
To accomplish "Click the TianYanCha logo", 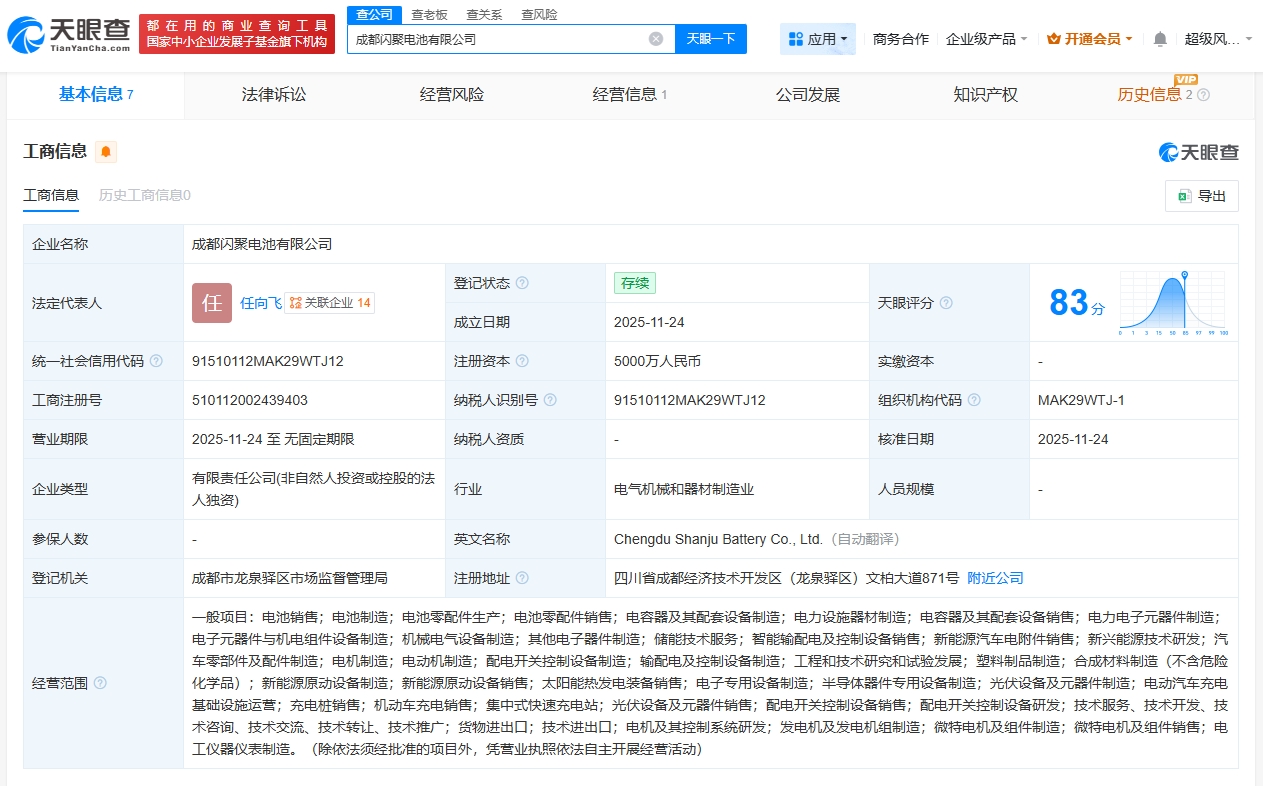I will click(x=68, y=35).
